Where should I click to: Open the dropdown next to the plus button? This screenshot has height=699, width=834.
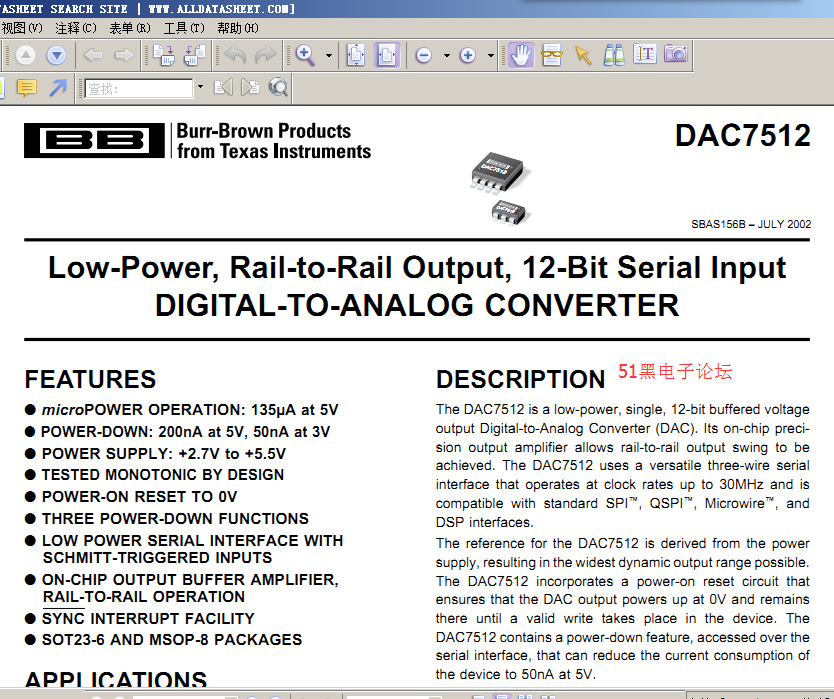click(490, 55)
